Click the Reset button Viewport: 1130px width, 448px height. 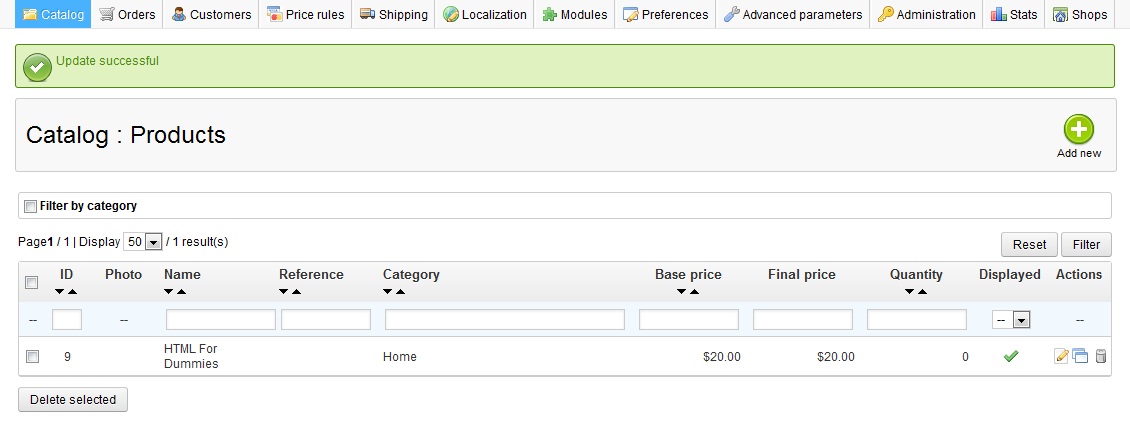(1029, 244)
